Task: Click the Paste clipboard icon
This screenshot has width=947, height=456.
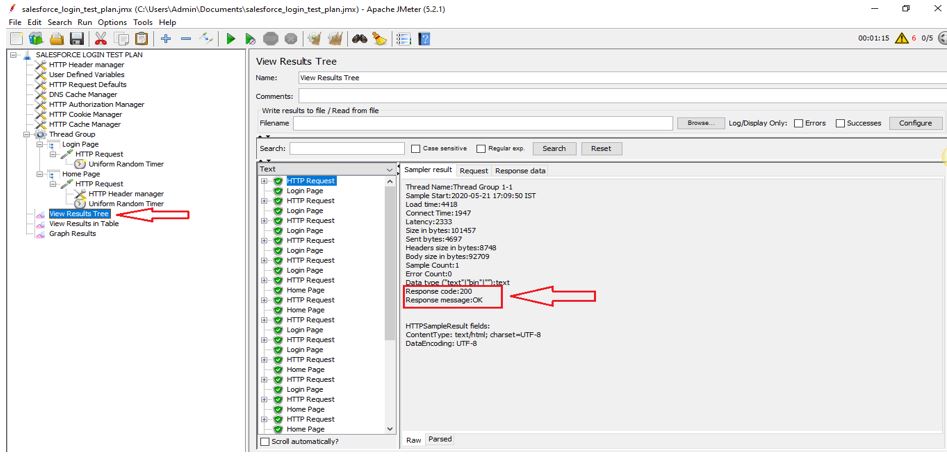Action: (x=141, y=39)
